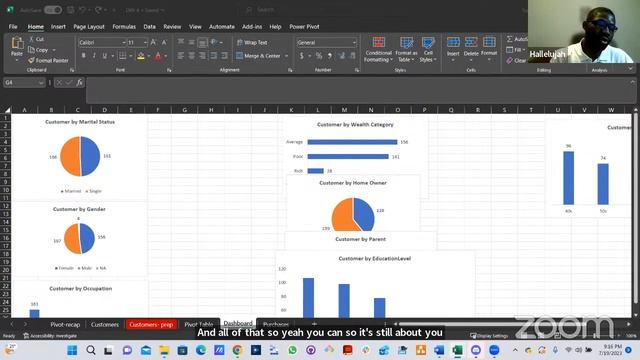640x360 pixels.
Task: Click the Clear button
Action: [x=516, y=60]
